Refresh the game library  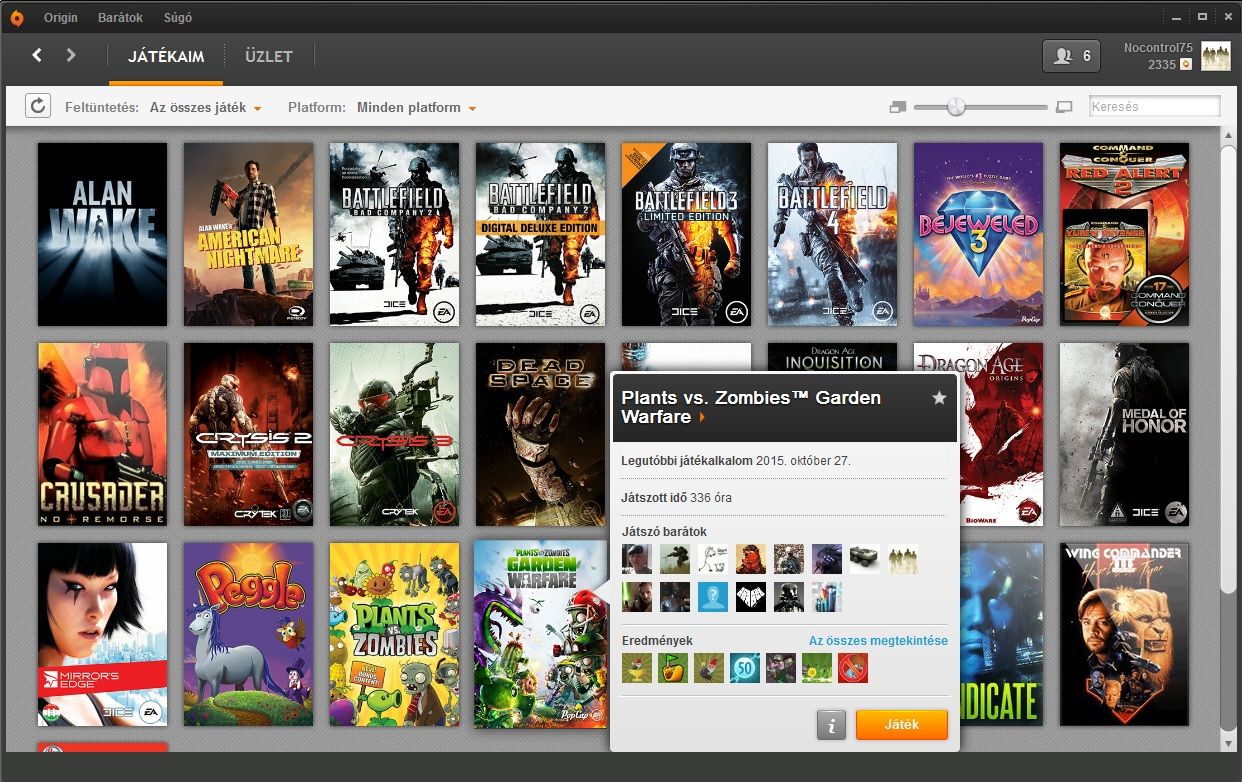tap(38, 106)
